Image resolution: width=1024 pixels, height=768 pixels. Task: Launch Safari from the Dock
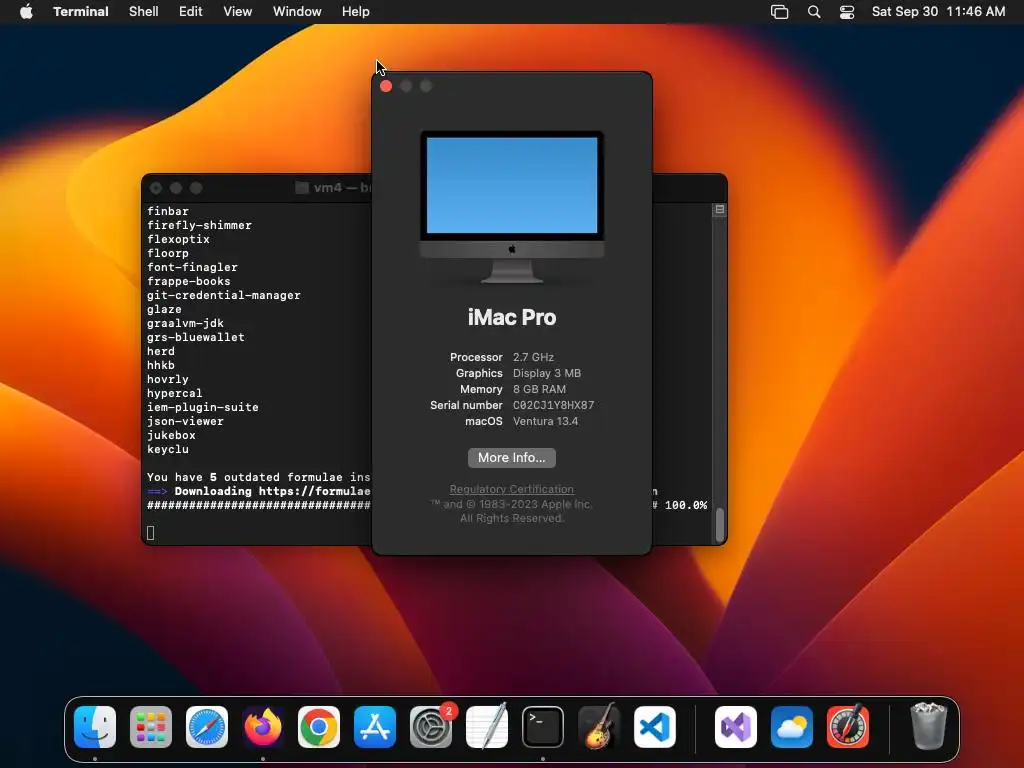[x=207, y=727]
